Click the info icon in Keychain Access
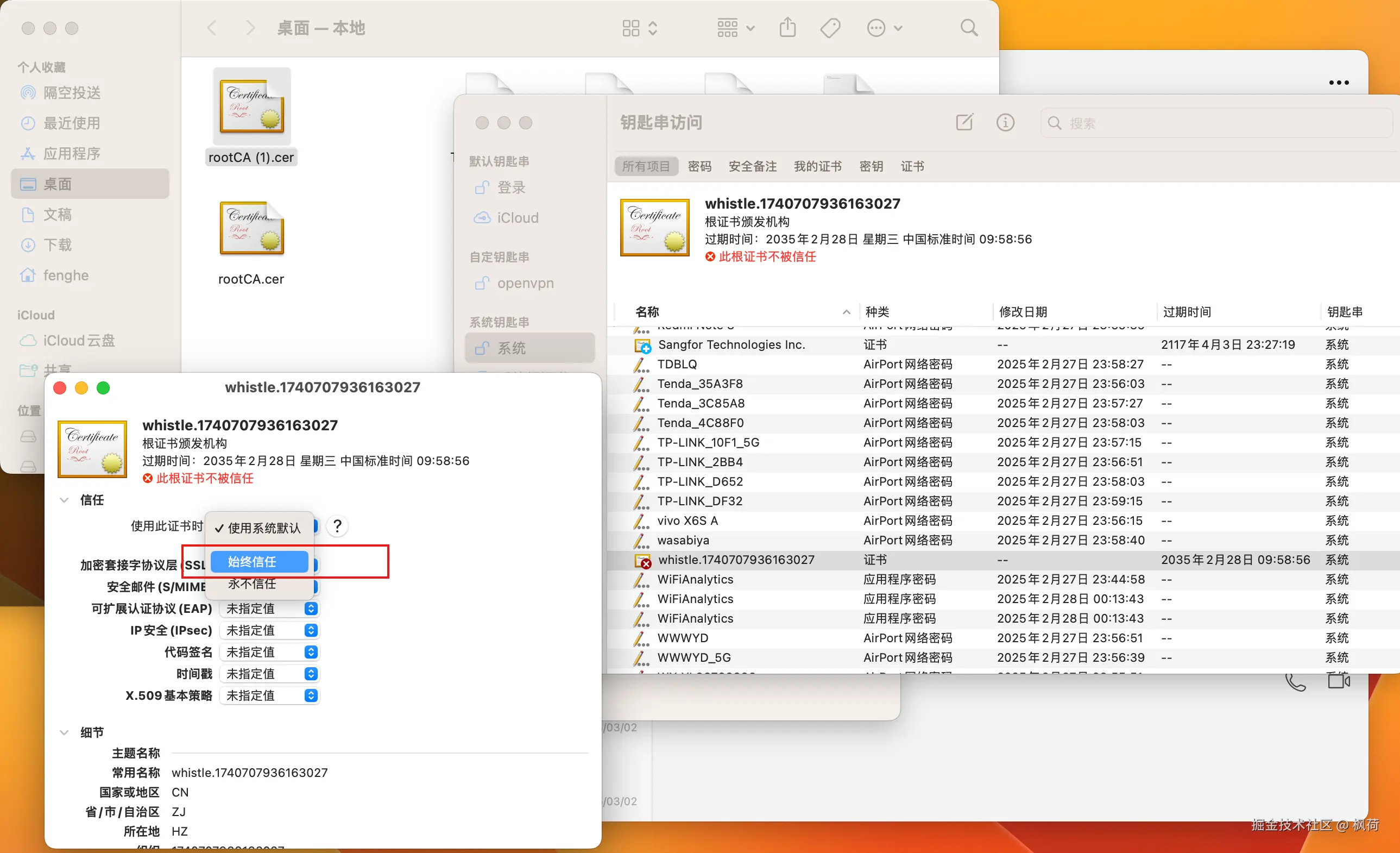Image resolution: width=1400 pixels, height=853 pixels. coord(1005,122)
